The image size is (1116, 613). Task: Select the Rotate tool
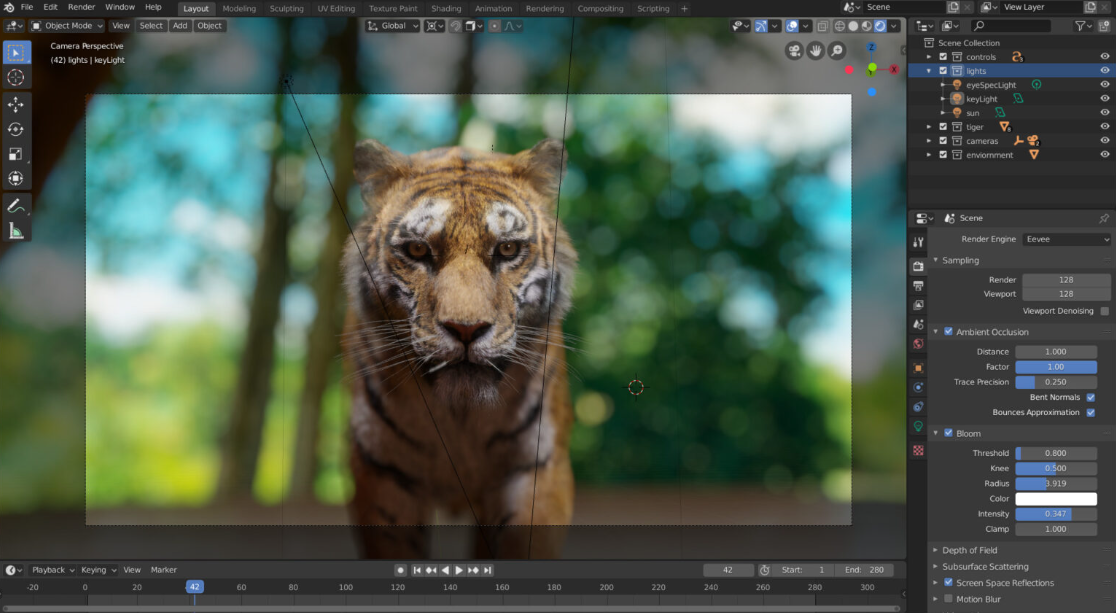[x=16, y=129]
